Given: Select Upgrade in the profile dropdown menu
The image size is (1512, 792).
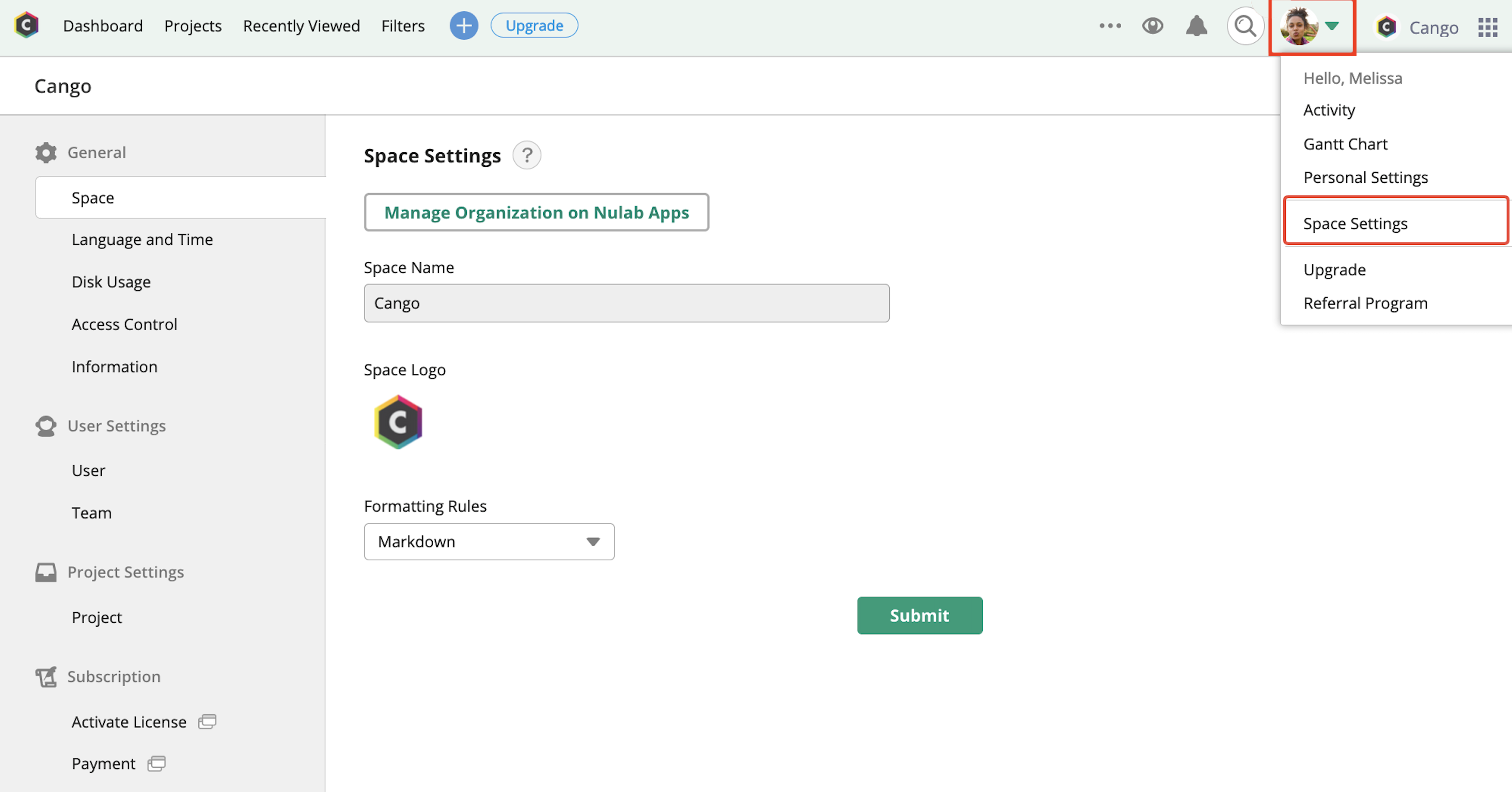Looking at the screenshot, I should (1334, 270).
